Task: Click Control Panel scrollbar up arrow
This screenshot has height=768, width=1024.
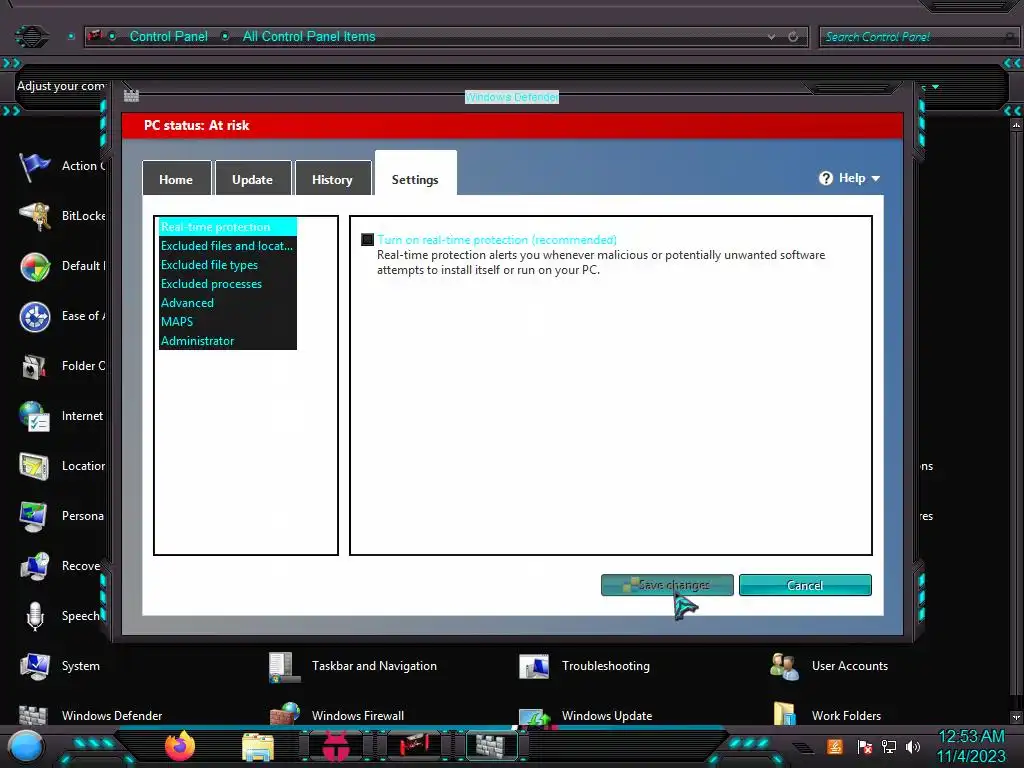Action: pyautogui.click(x=1016, y=124)
